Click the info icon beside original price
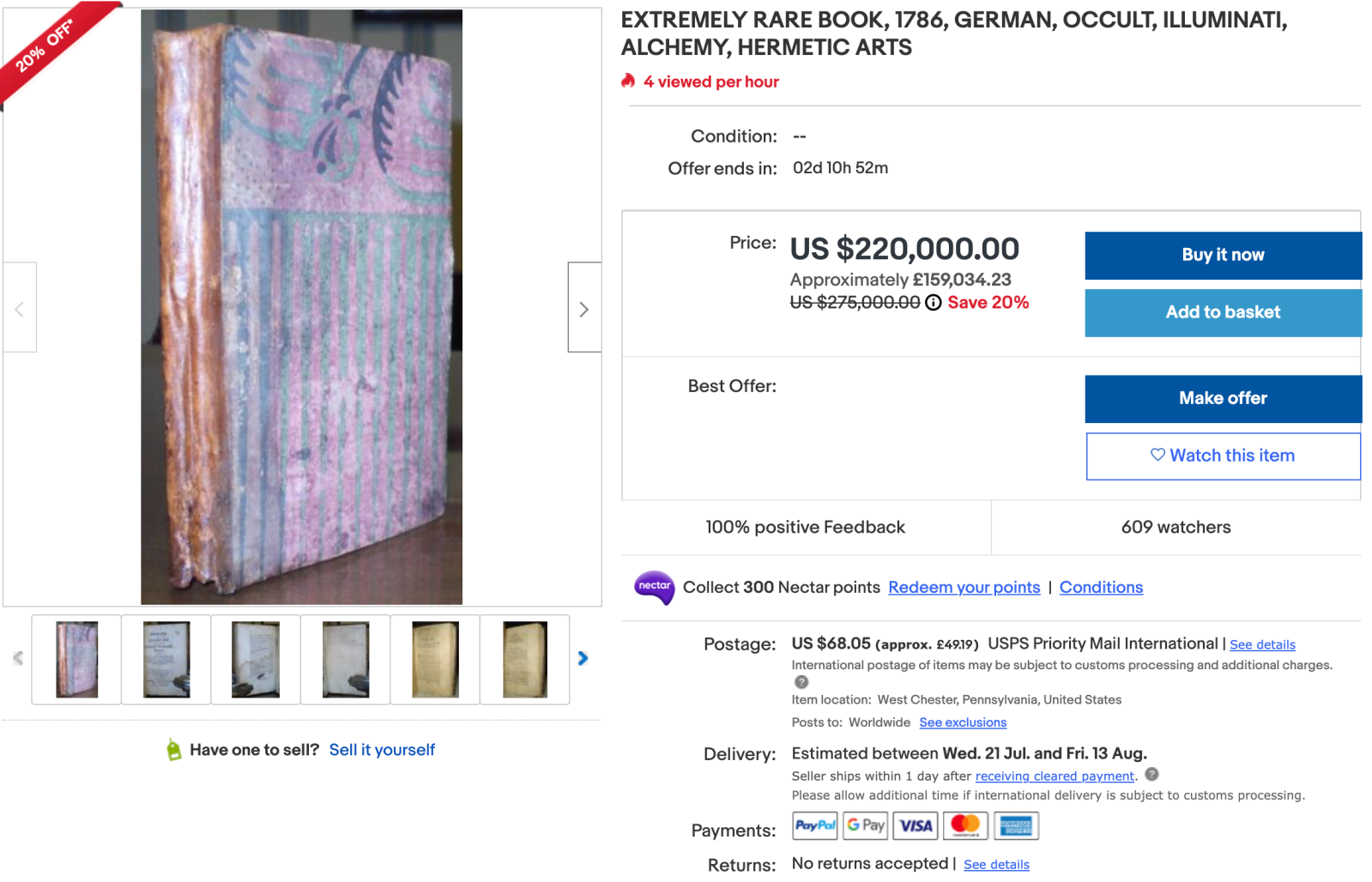 [933, 302]
